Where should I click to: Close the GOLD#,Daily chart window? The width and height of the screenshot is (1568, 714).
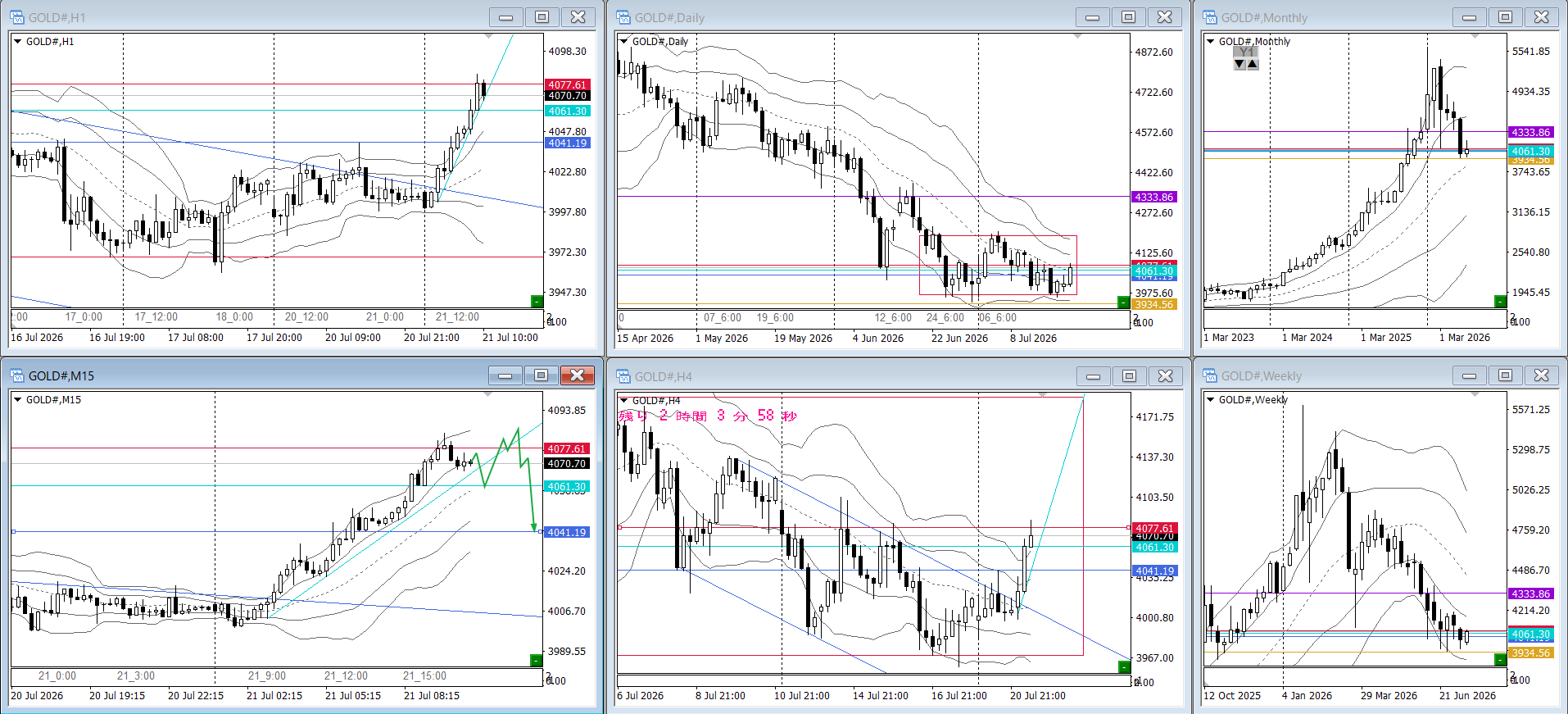tap(1164, 17)
